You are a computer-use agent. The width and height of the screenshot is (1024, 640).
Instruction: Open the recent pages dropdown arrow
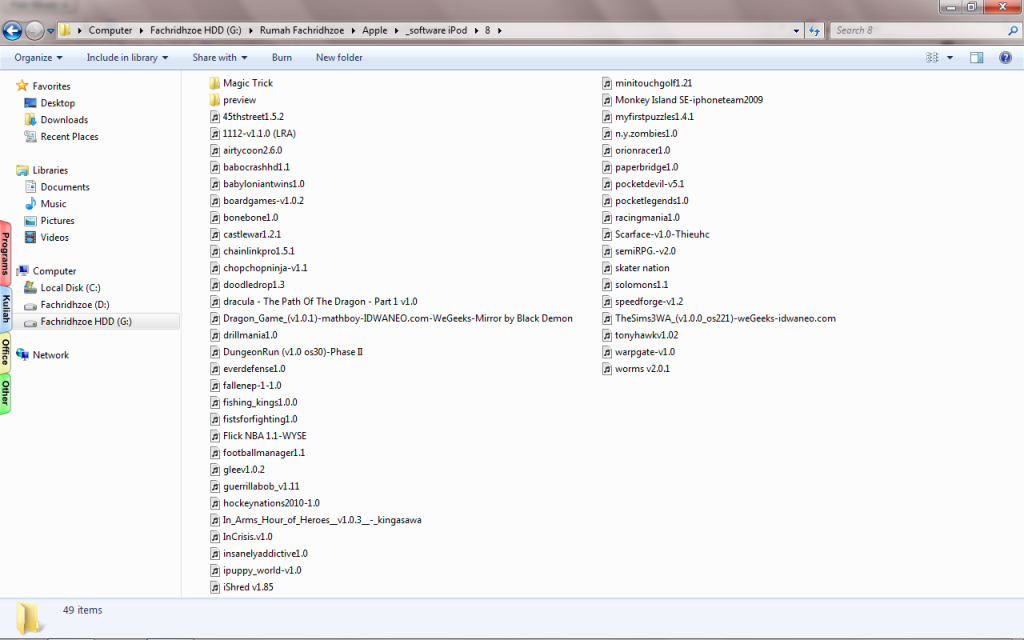50,31
